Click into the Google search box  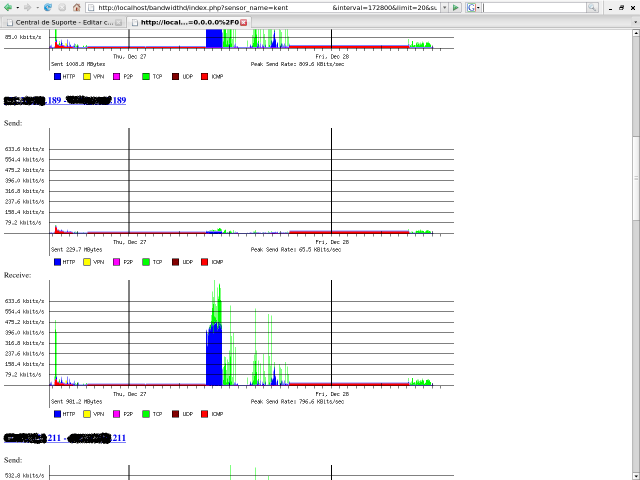[535, 7]
